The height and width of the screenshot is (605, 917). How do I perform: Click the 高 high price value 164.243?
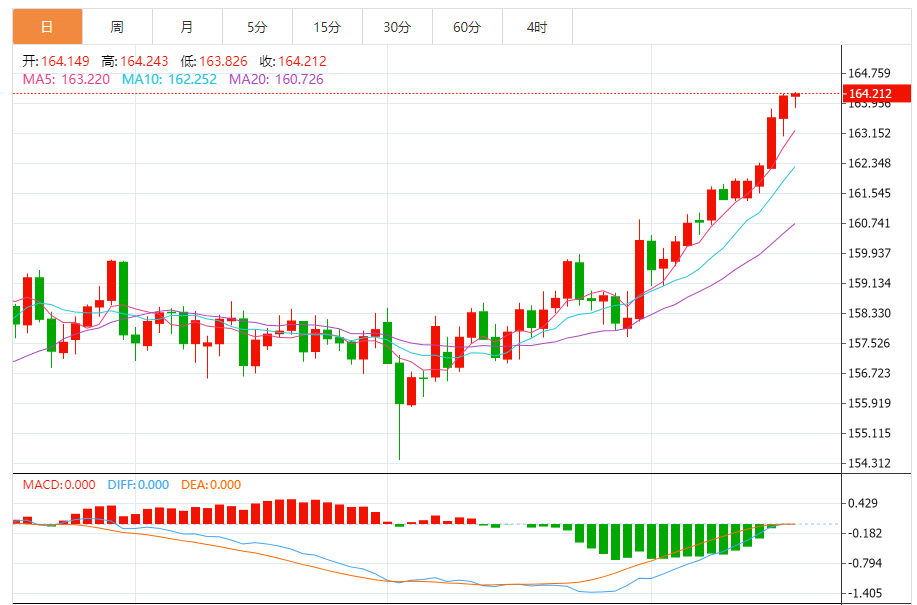144,61
